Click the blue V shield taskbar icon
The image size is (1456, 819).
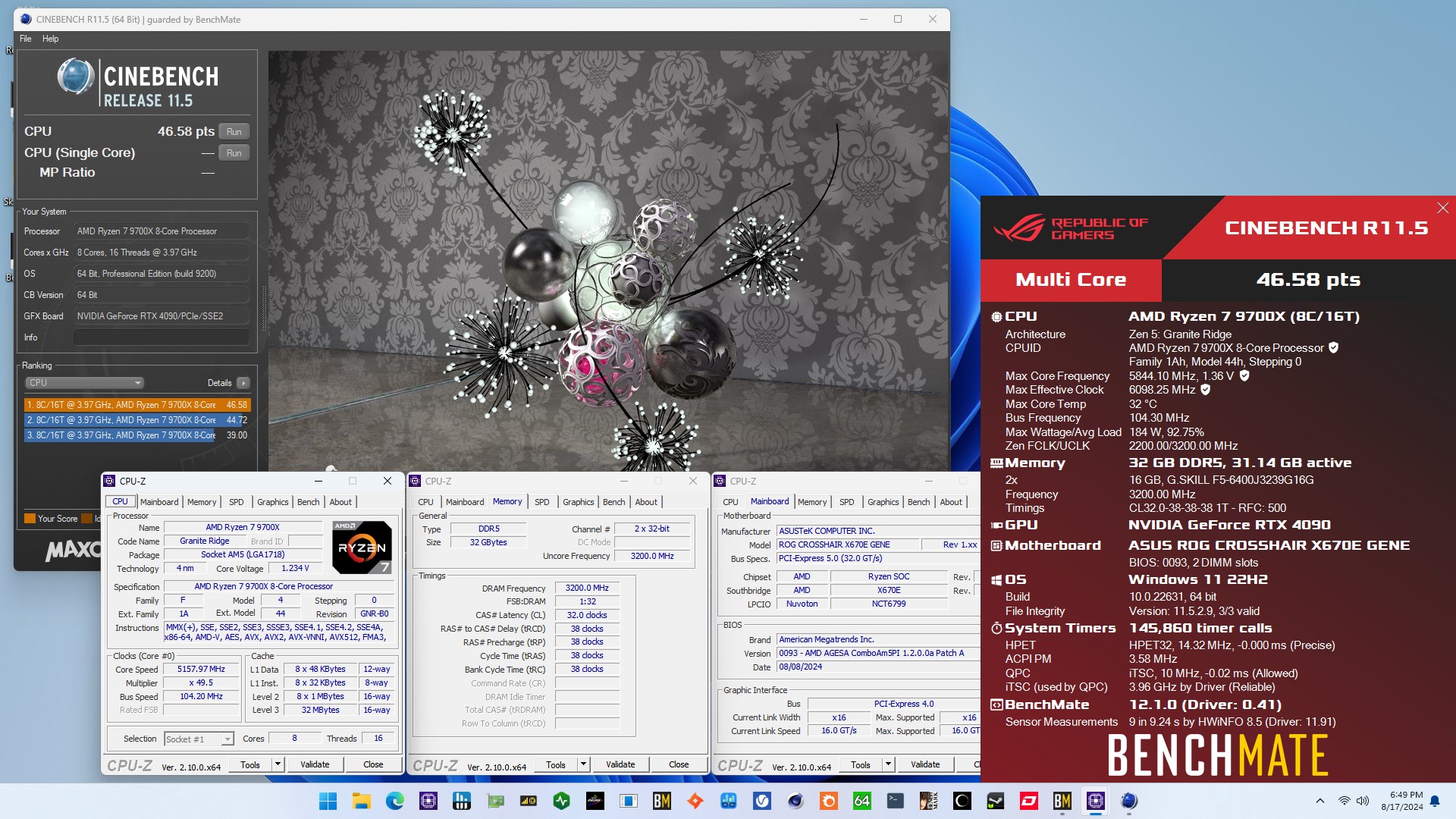[x=761, y=801]
